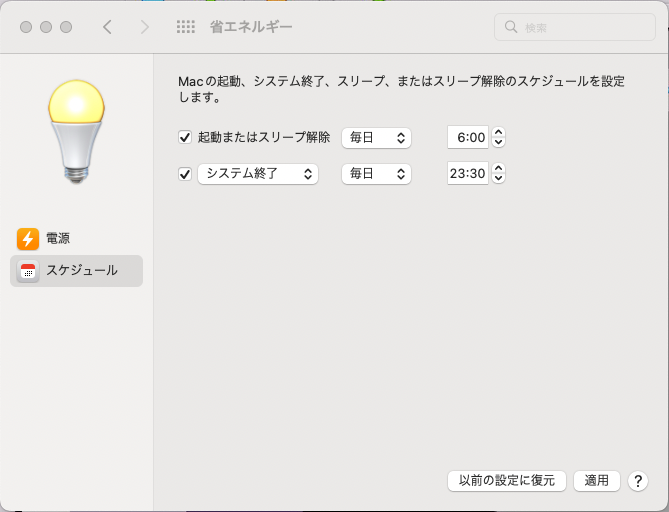Increase the 6:00 time stepper up
This screenshot has width=669, height=512.
(498, 132)
